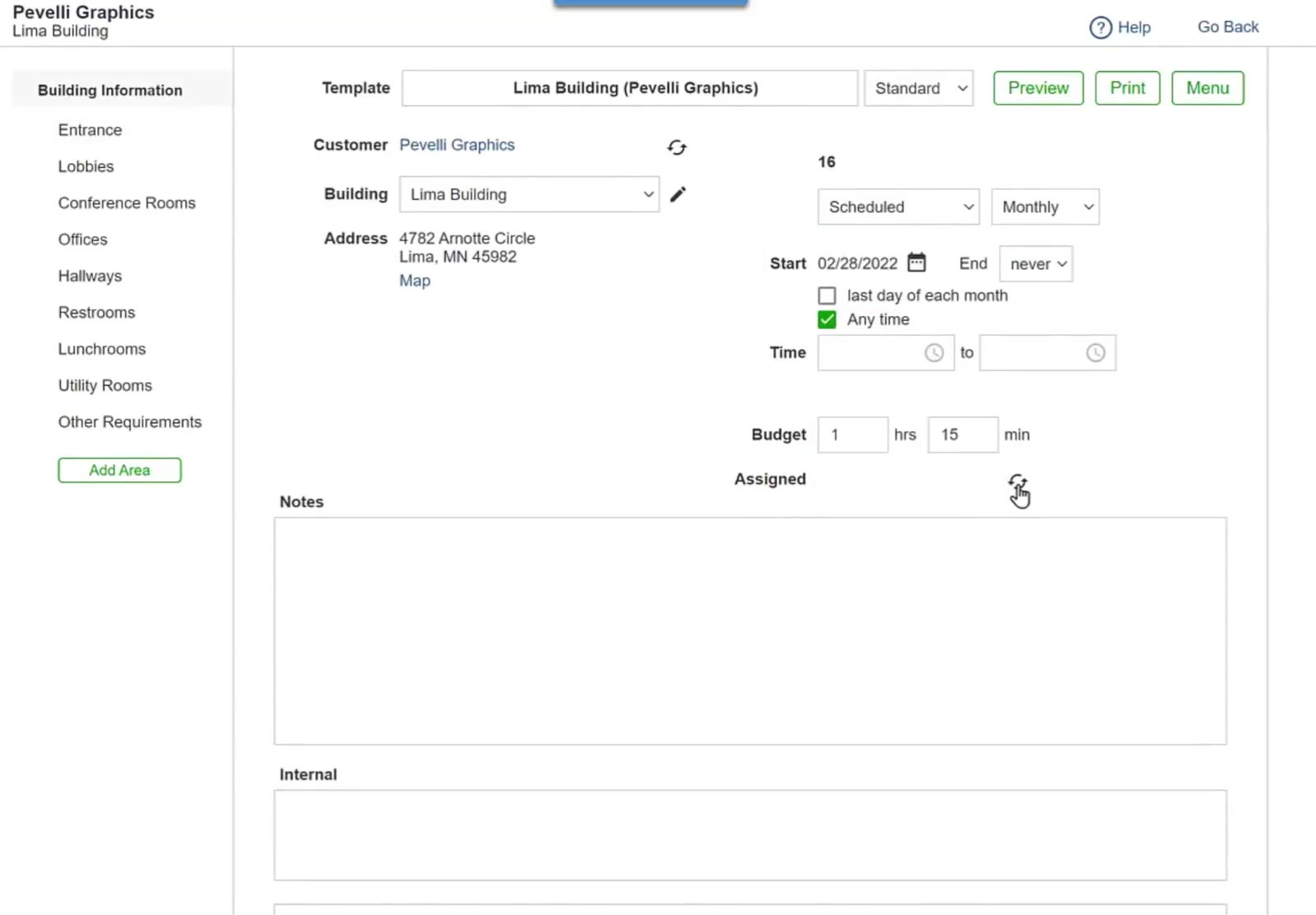This screenshot has height=915, width=1316.
Task: Open the End never dropdown
Action: tap(1036, 264)
